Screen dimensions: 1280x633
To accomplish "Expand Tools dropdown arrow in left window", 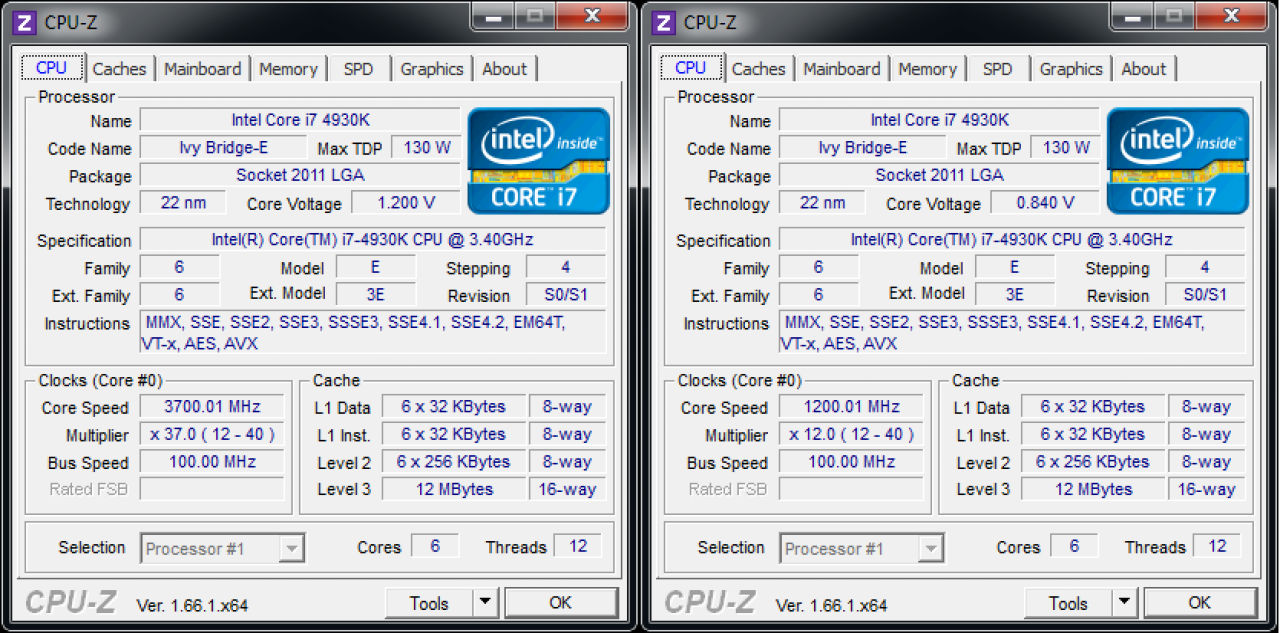I will tap(485, 603).
